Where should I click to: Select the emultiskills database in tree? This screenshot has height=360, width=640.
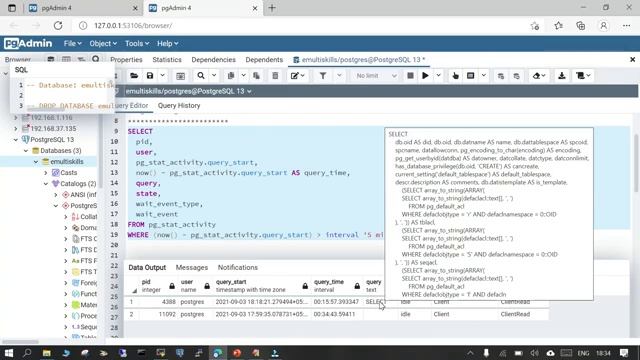tap(67, 162)
